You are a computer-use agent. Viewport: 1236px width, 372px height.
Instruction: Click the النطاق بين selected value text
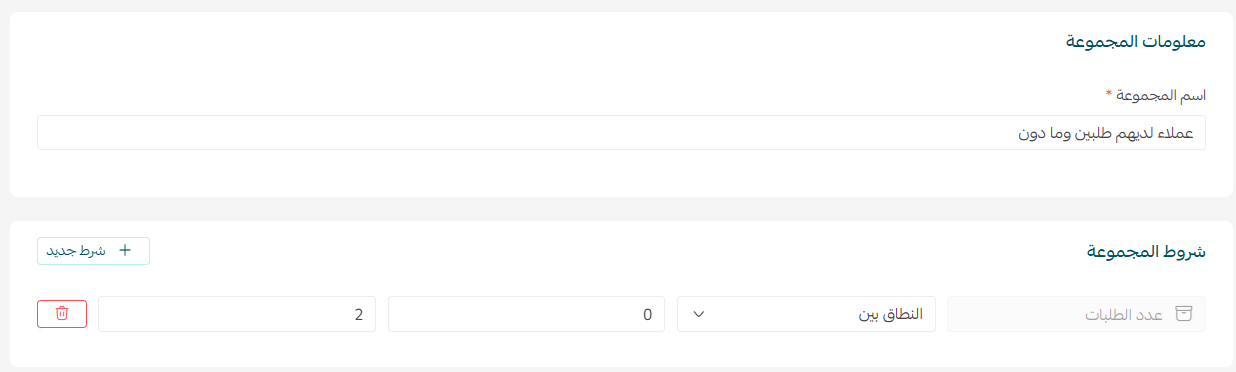(x=891, y=315)
